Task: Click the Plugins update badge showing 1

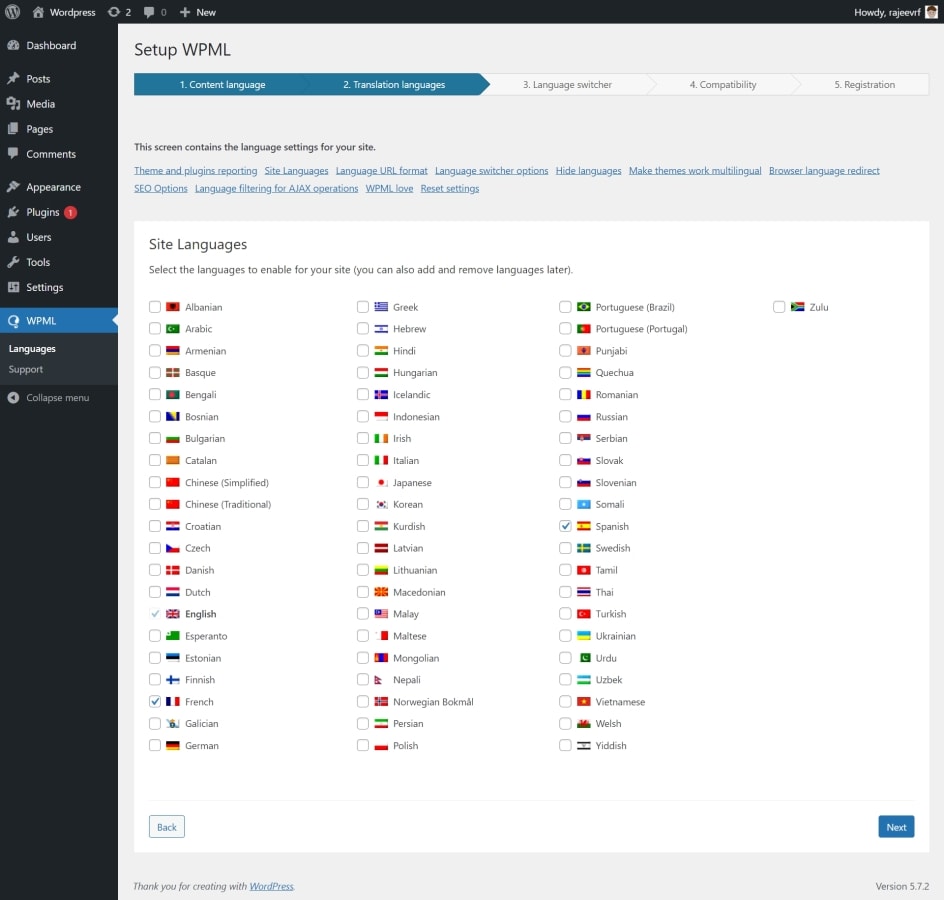Action: tap(70, 212)
